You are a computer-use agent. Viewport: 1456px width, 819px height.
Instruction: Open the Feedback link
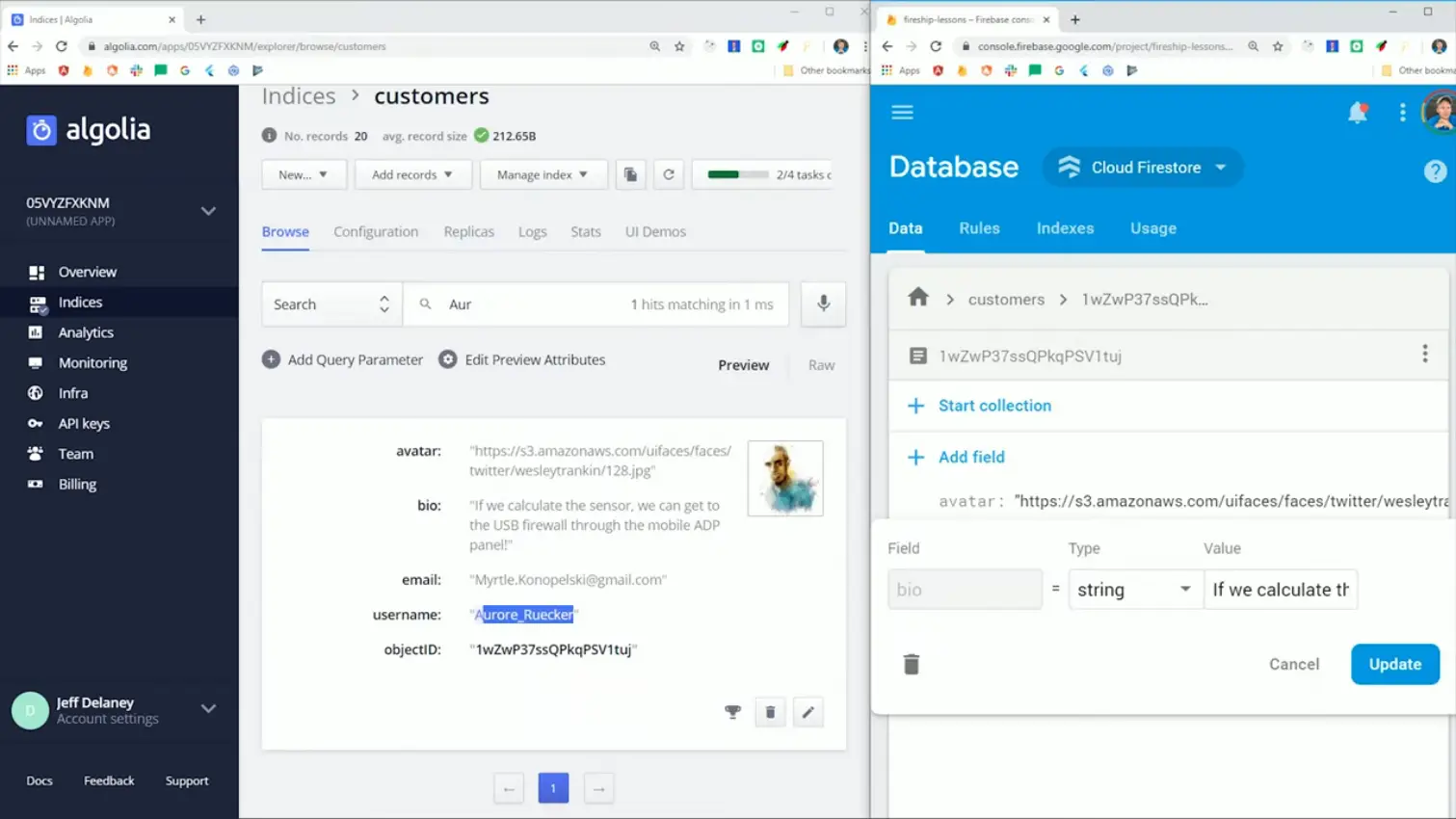point(109,780)
